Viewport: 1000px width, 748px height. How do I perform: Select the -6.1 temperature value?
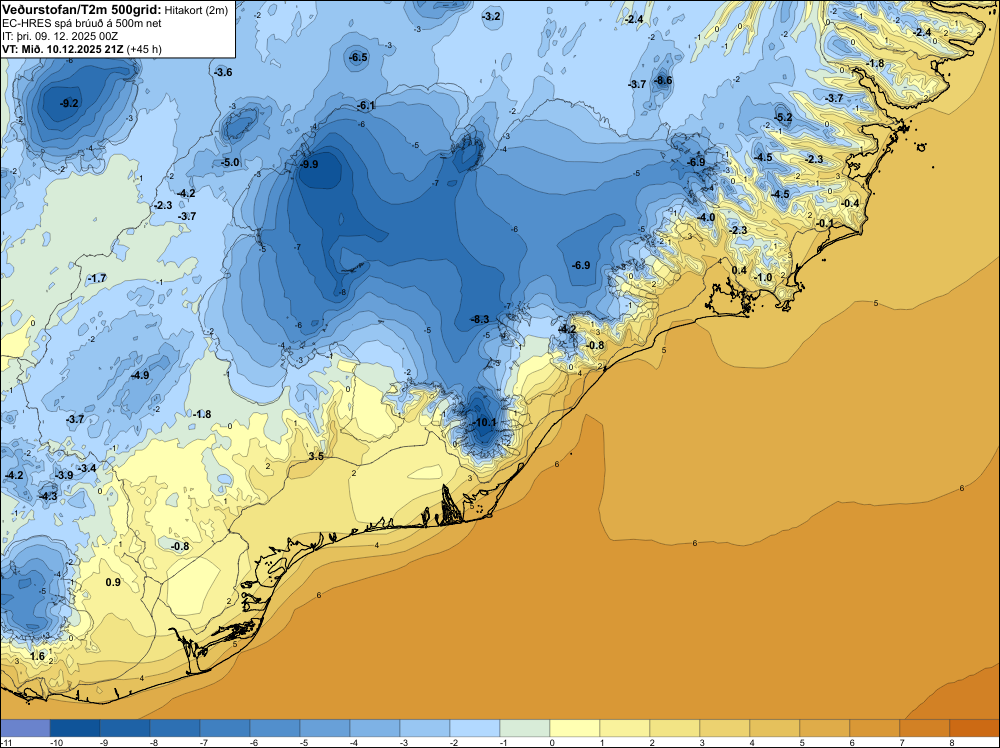point(366,105)
